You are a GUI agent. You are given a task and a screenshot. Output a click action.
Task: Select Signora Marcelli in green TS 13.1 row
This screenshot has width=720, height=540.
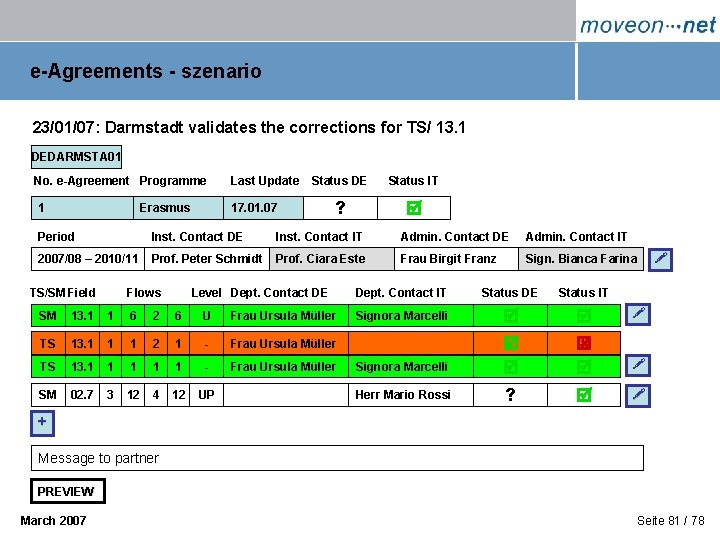pos(411,366)
